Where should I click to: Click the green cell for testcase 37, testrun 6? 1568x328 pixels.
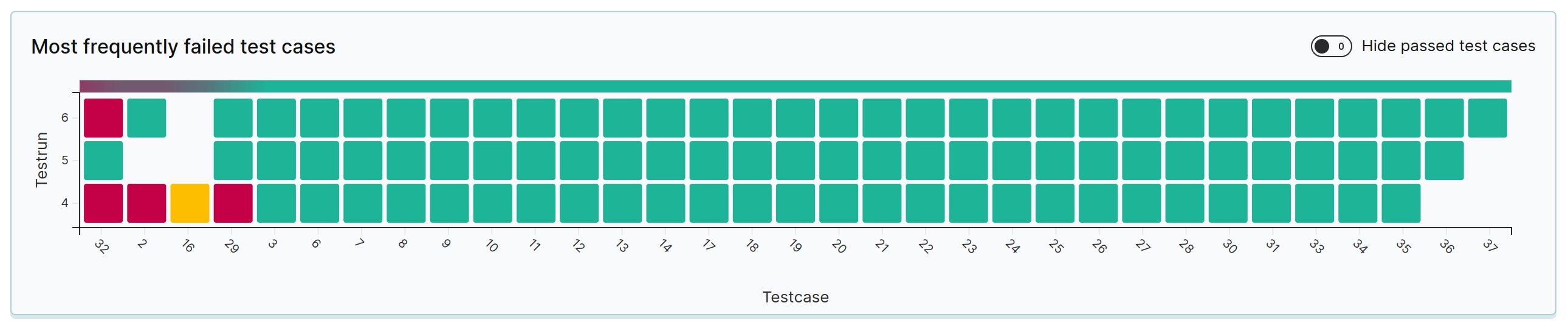click(x=1487, y=118)
